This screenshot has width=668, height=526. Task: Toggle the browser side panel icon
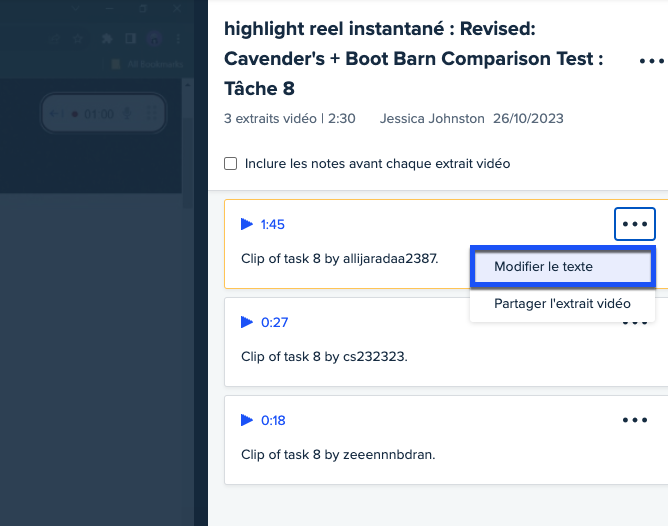tap(131, 39)
